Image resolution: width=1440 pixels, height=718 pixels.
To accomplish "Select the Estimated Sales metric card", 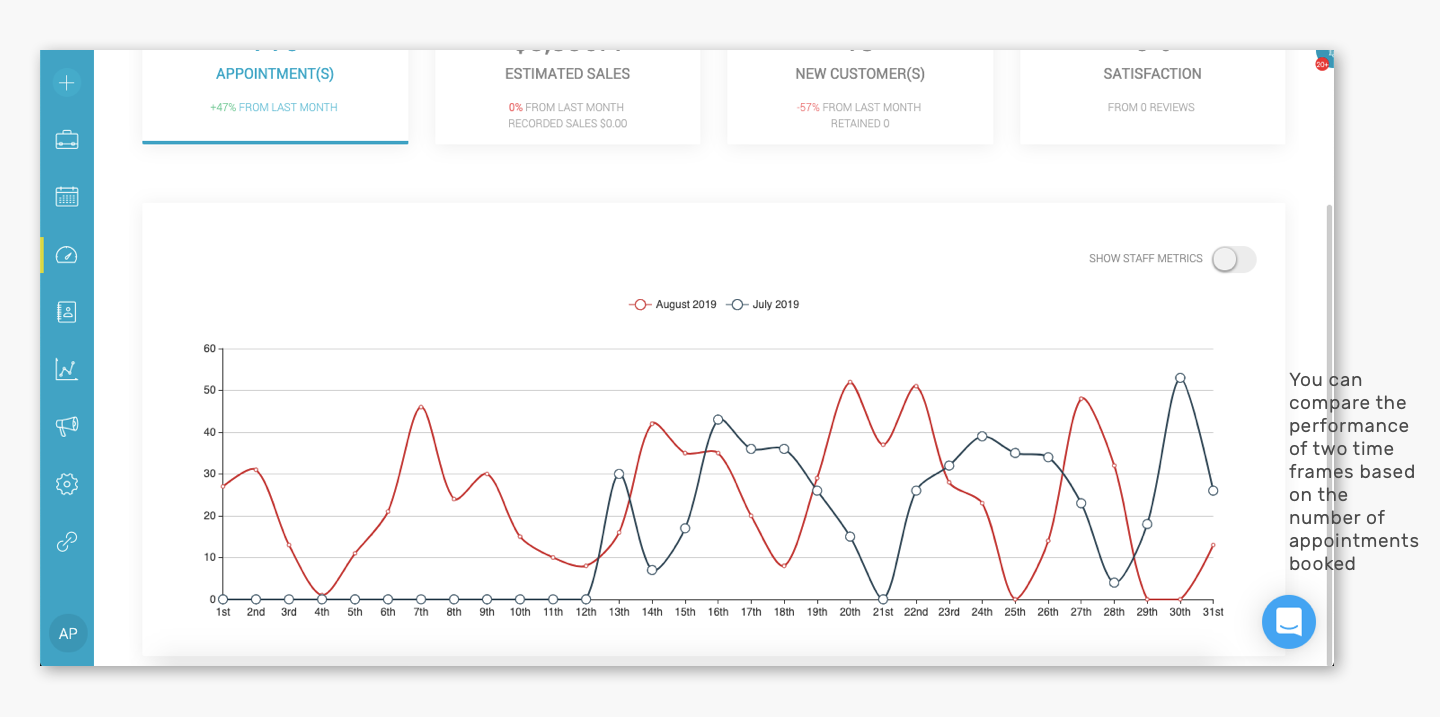I will coord(567,96).
